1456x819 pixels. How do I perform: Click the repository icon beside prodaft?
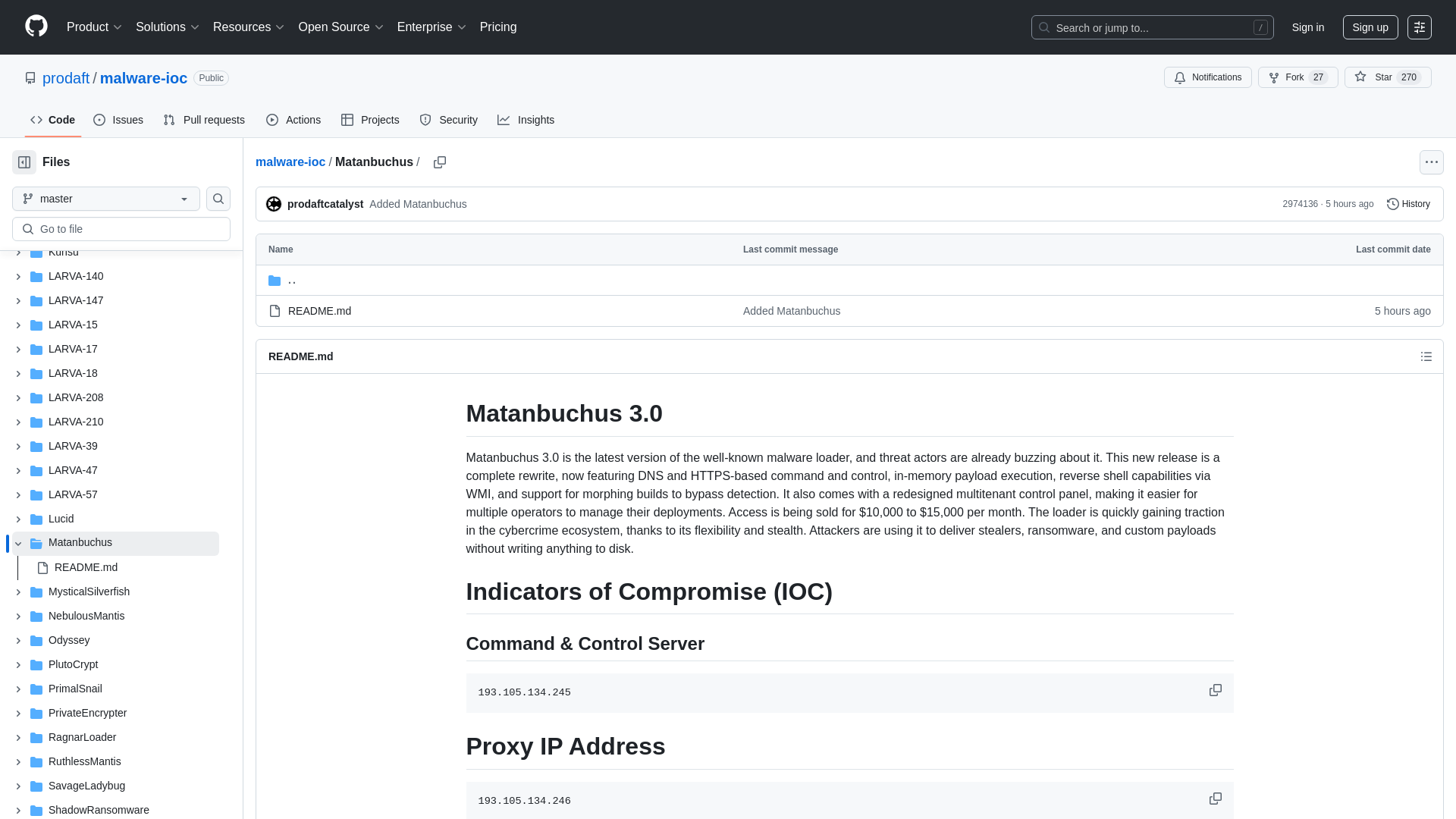pyautogui.click(x=30, y=78)
